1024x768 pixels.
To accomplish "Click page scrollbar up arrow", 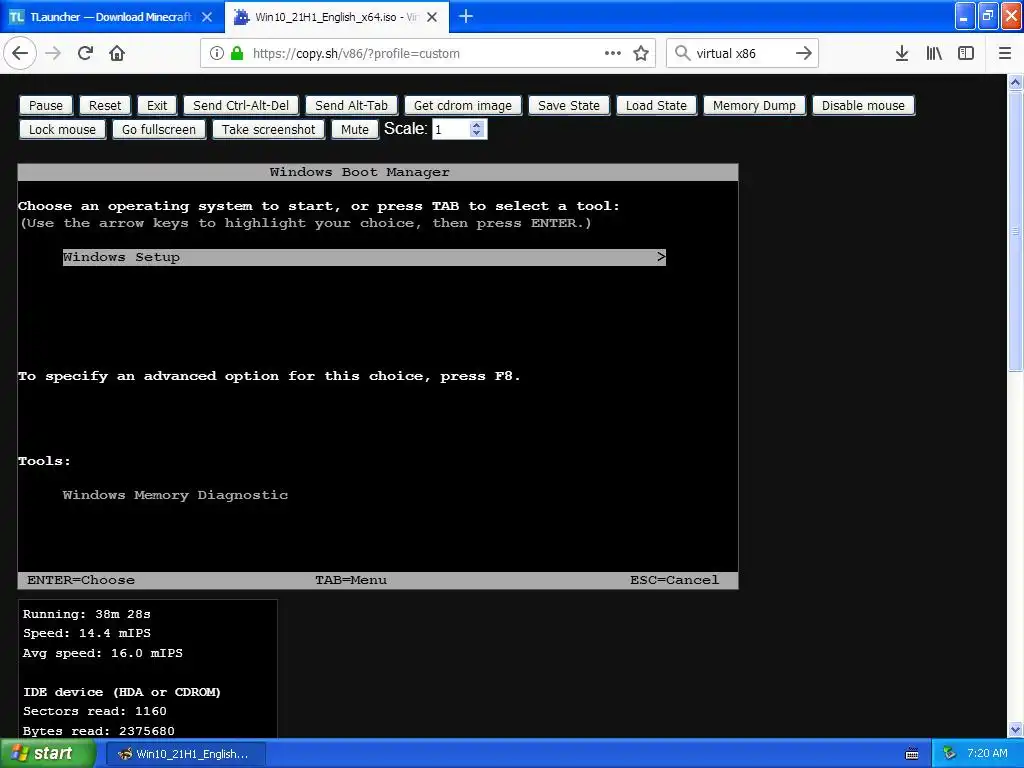I will click(x=1016, y=82).
